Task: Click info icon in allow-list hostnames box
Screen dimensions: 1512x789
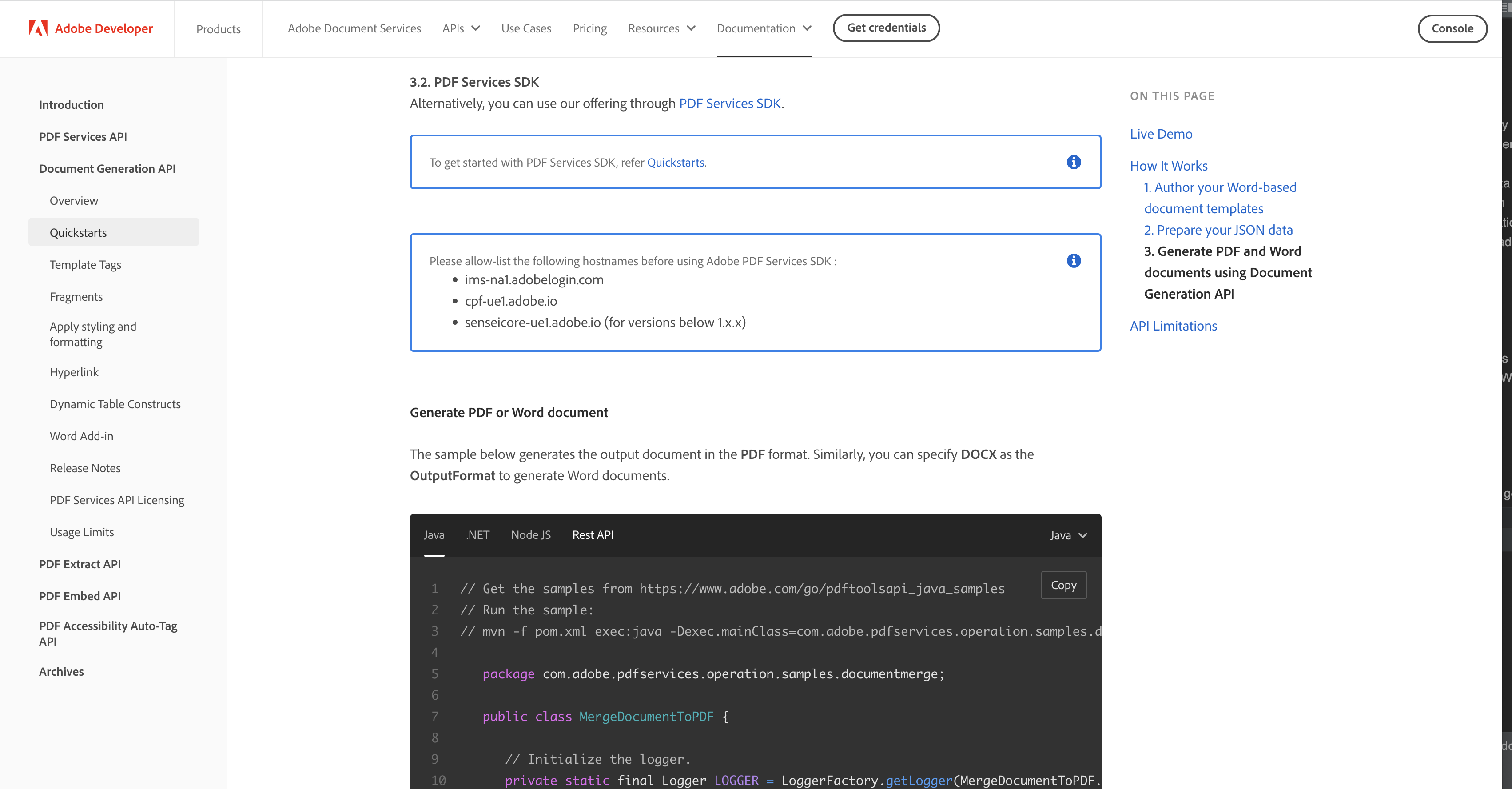Action: click(1074, 261)
